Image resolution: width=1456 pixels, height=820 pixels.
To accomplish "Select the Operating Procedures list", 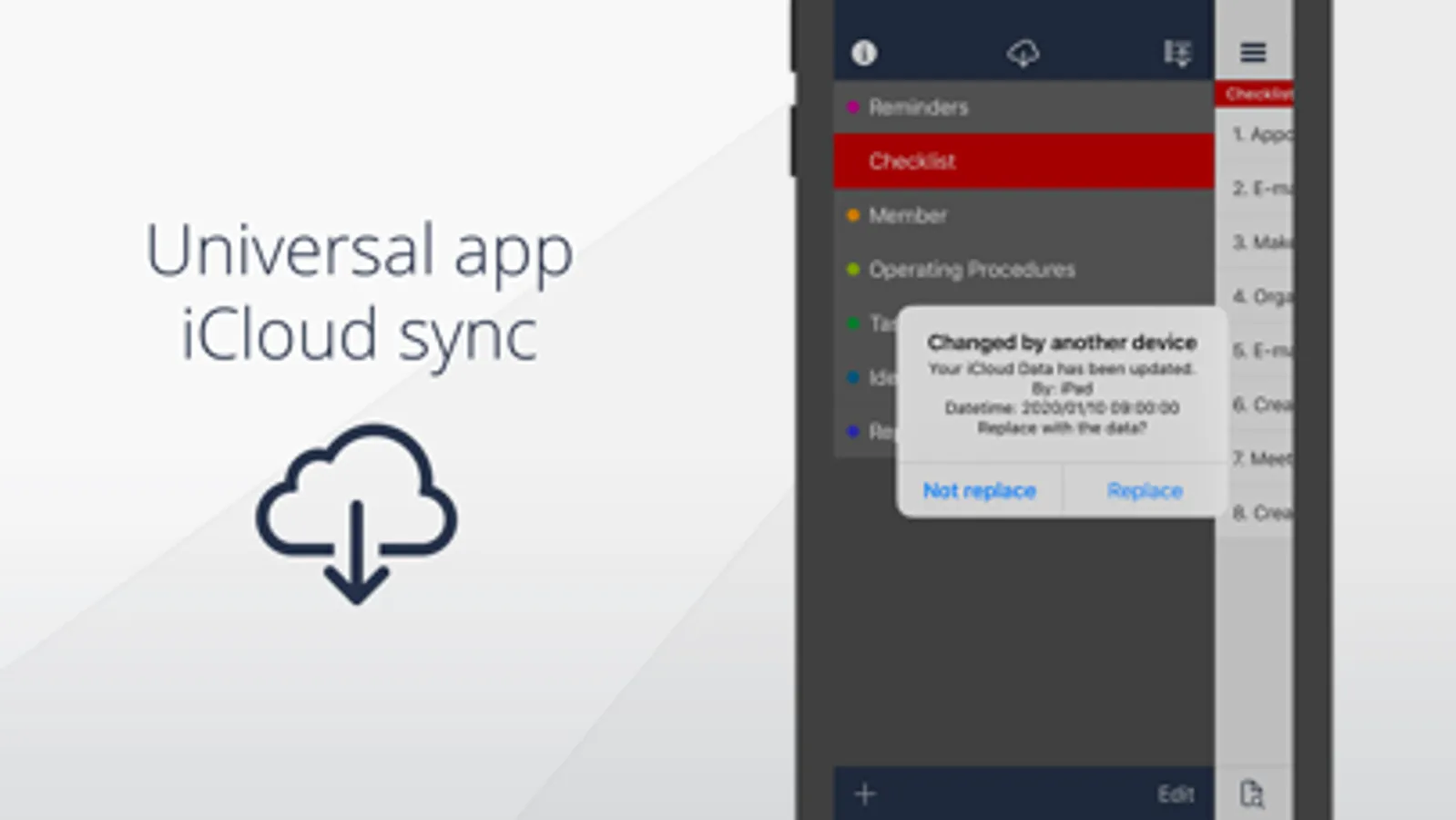I will click(x=1023, y=269).
